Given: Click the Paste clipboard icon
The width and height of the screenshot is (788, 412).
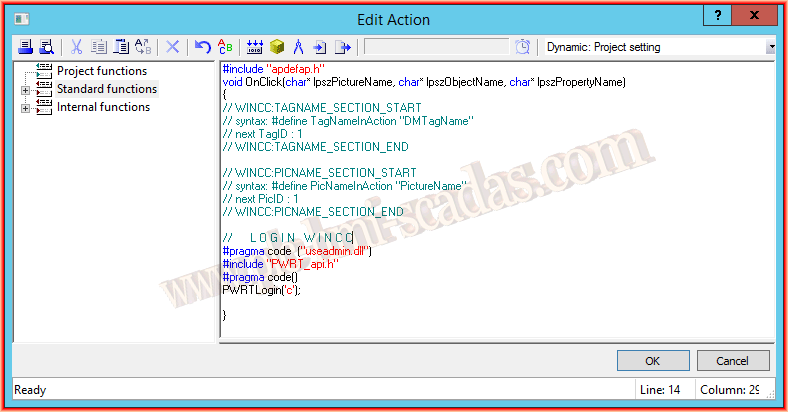Looking at the screenshot, I should coord(121,47).
